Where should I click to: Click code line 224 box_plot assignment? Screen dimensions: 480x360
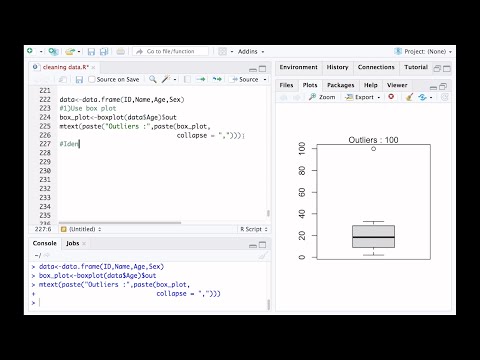coord(118,117)
